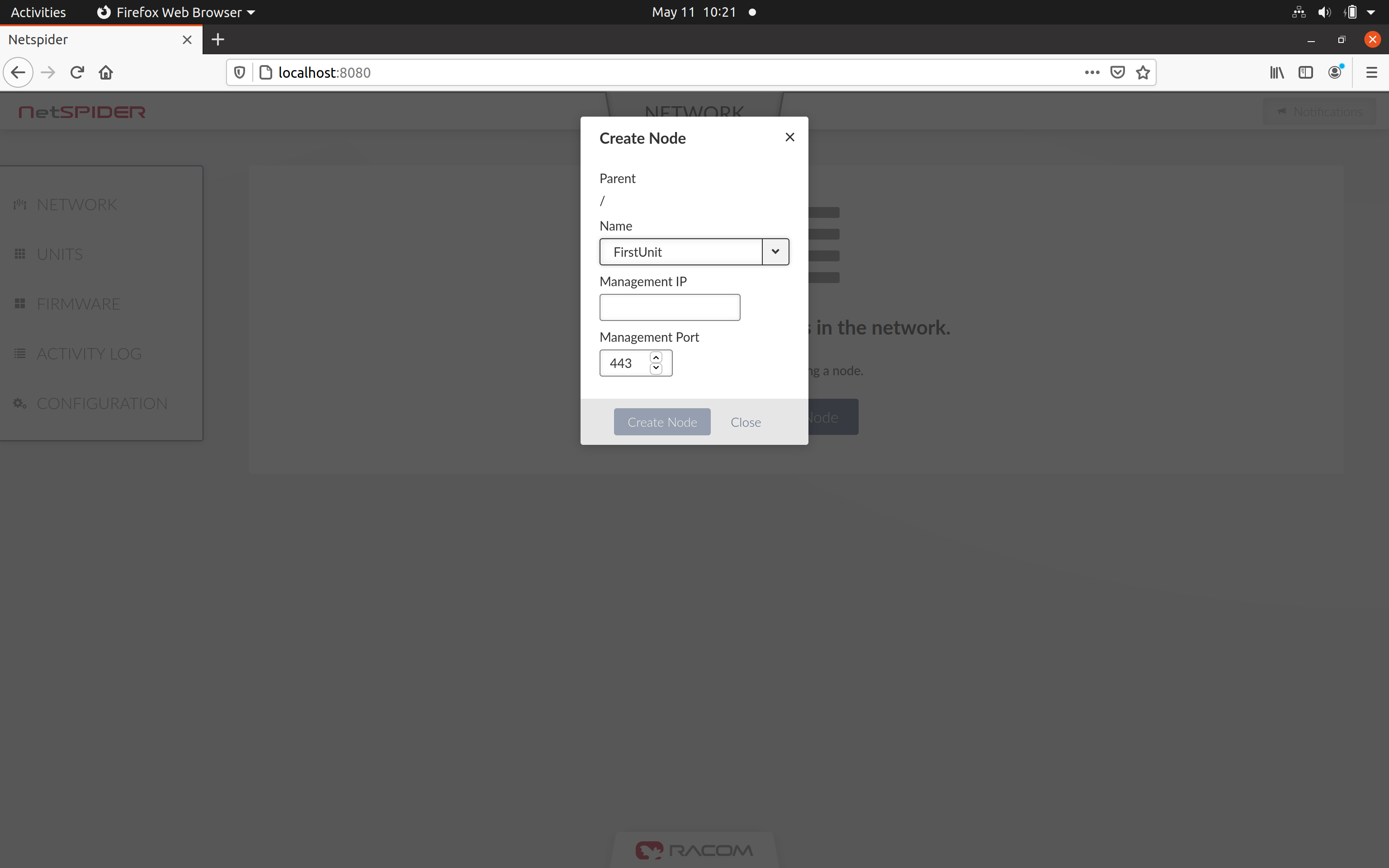Click the Management IP input field
This screenshot has width=1389, height=868.
click(670, 307)
